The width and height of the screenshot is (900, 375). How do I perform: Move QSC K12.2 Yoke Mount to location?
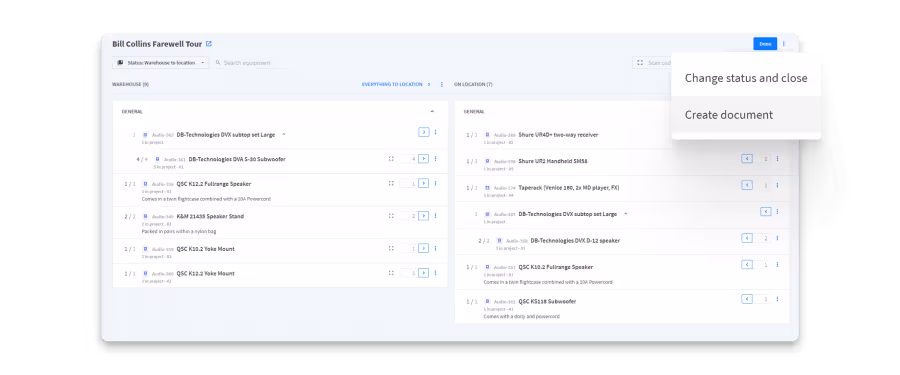pyautogui.click(x=424, y=273)
